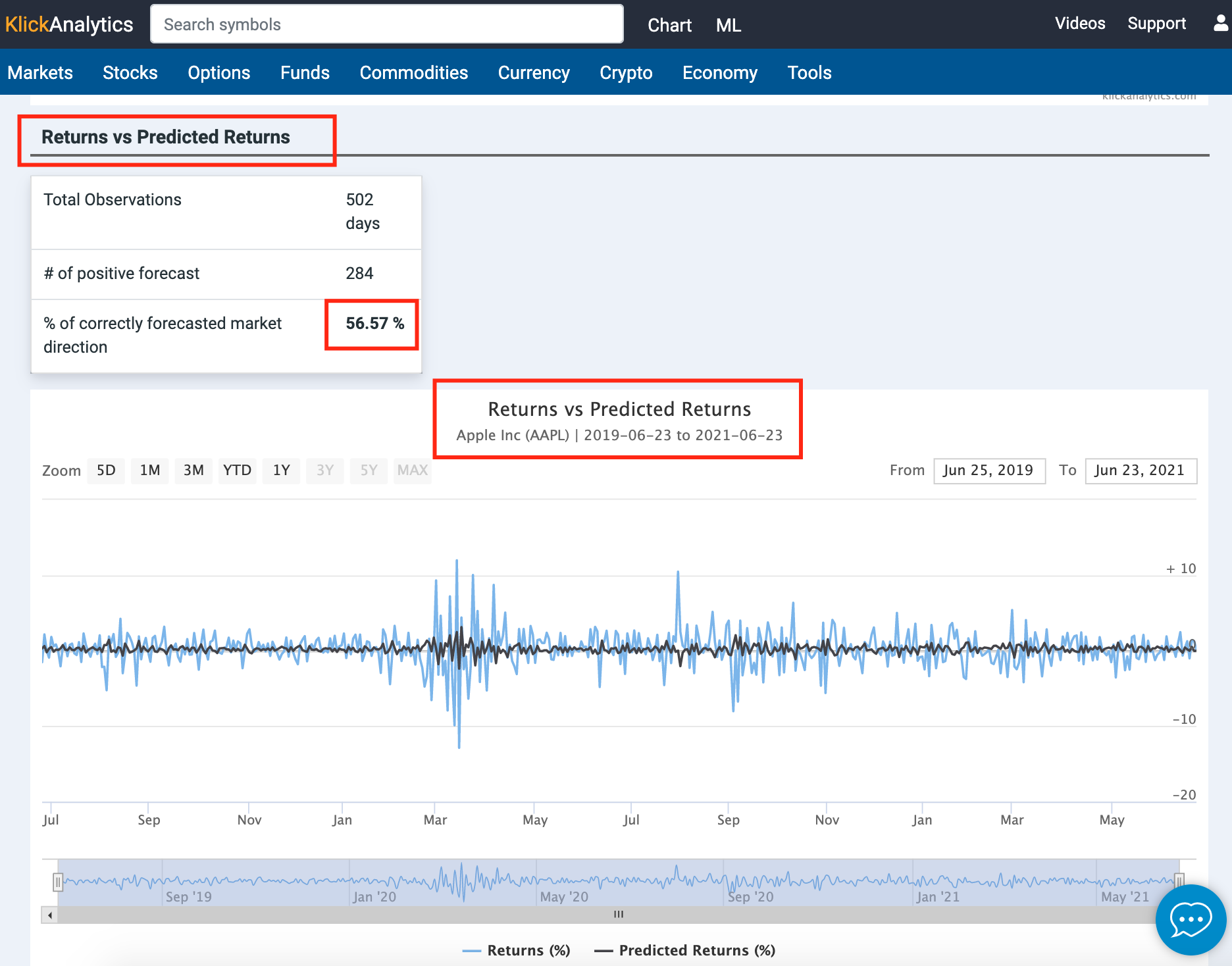Click the navigator 'Sep '19' marker
The image size is (1232, 966).
189,897
